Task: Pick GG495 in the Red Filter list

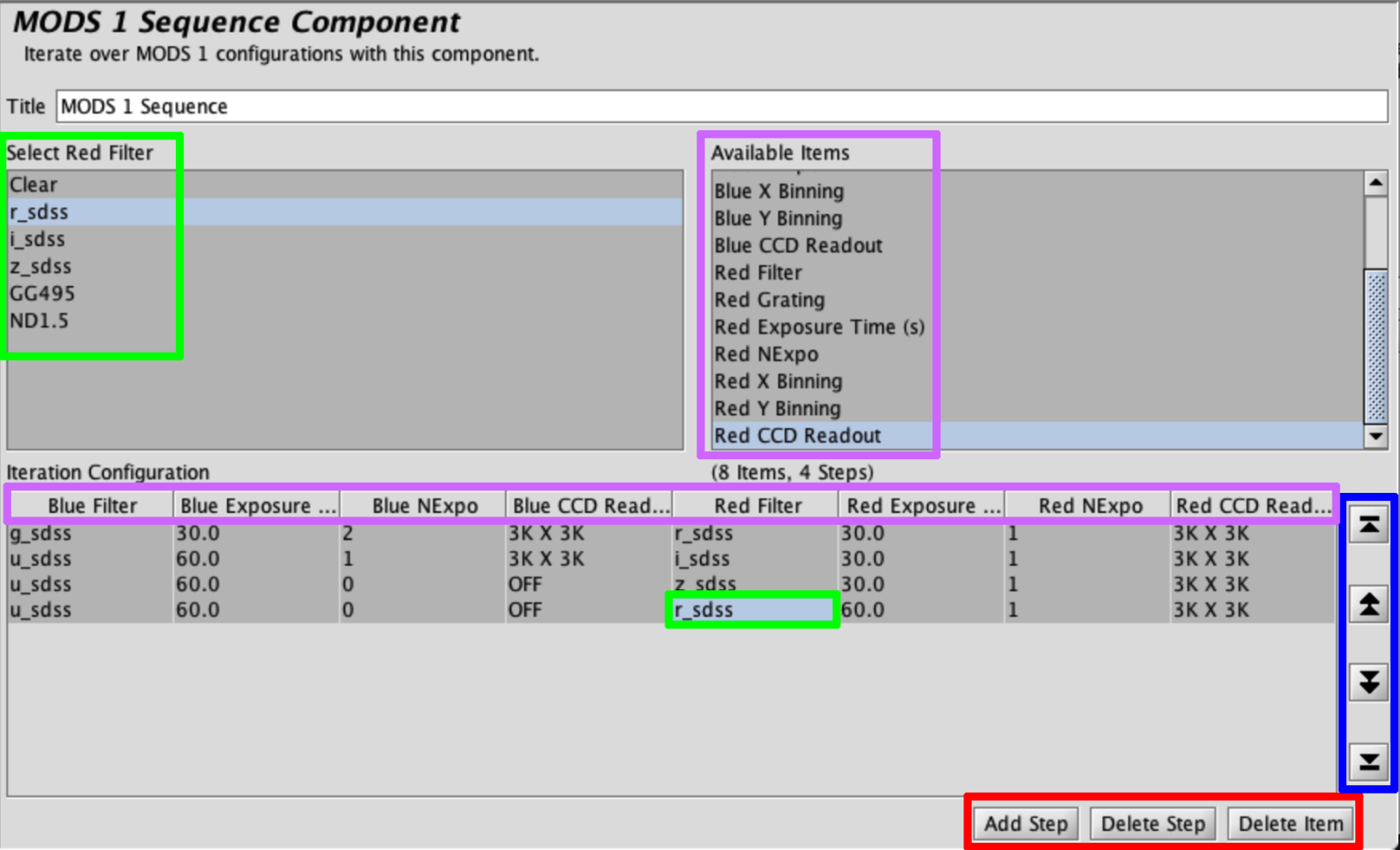Action: point(345,294)
